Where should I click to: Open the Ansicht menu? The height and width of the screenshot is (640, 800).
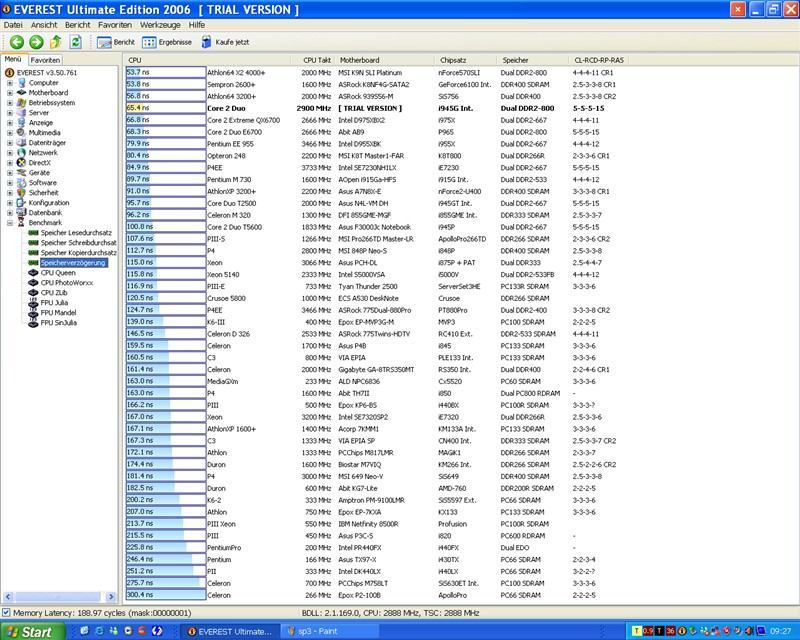point(44,25)
